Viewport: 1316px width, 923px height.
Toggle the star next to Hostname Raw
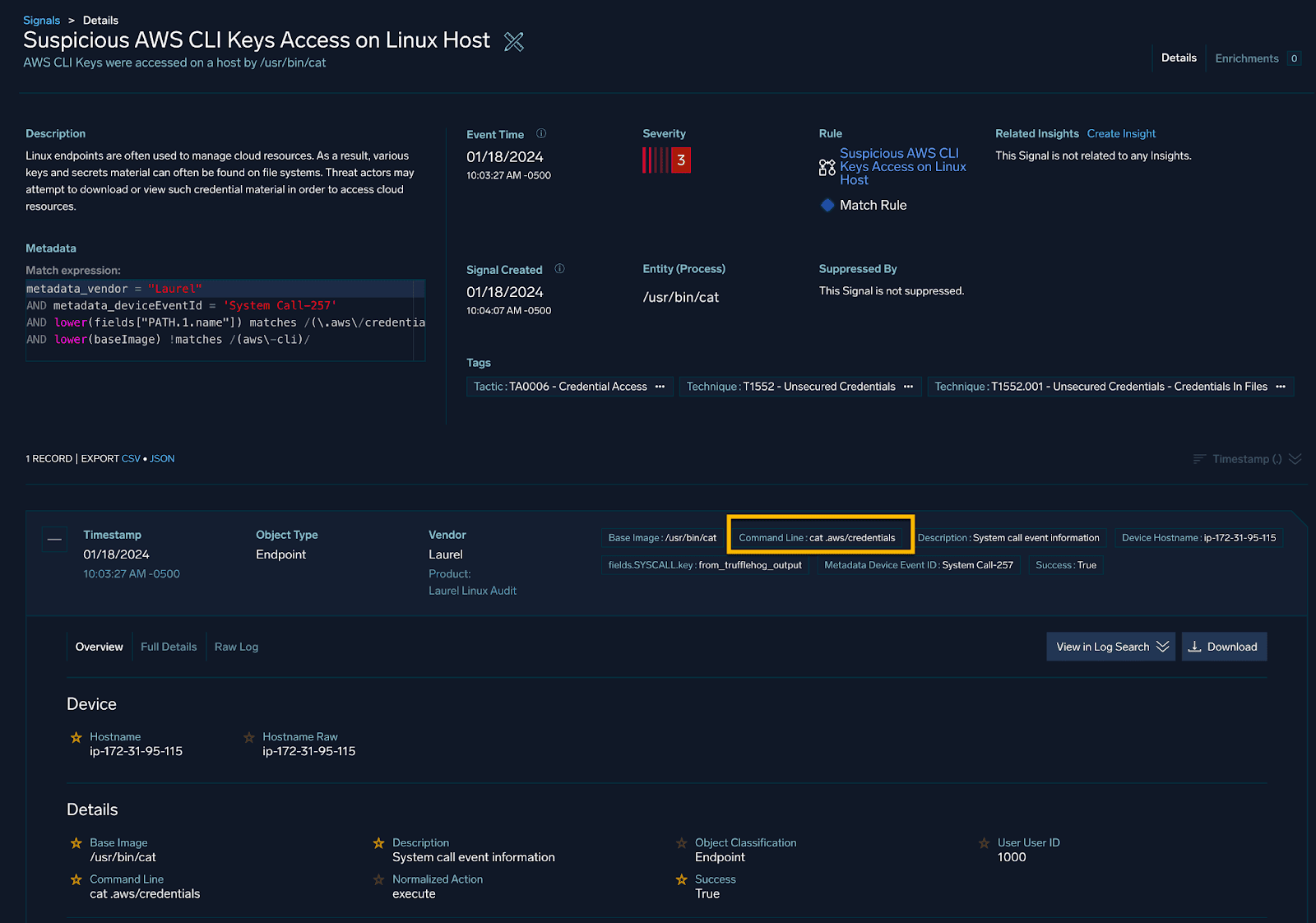point(249,738)
